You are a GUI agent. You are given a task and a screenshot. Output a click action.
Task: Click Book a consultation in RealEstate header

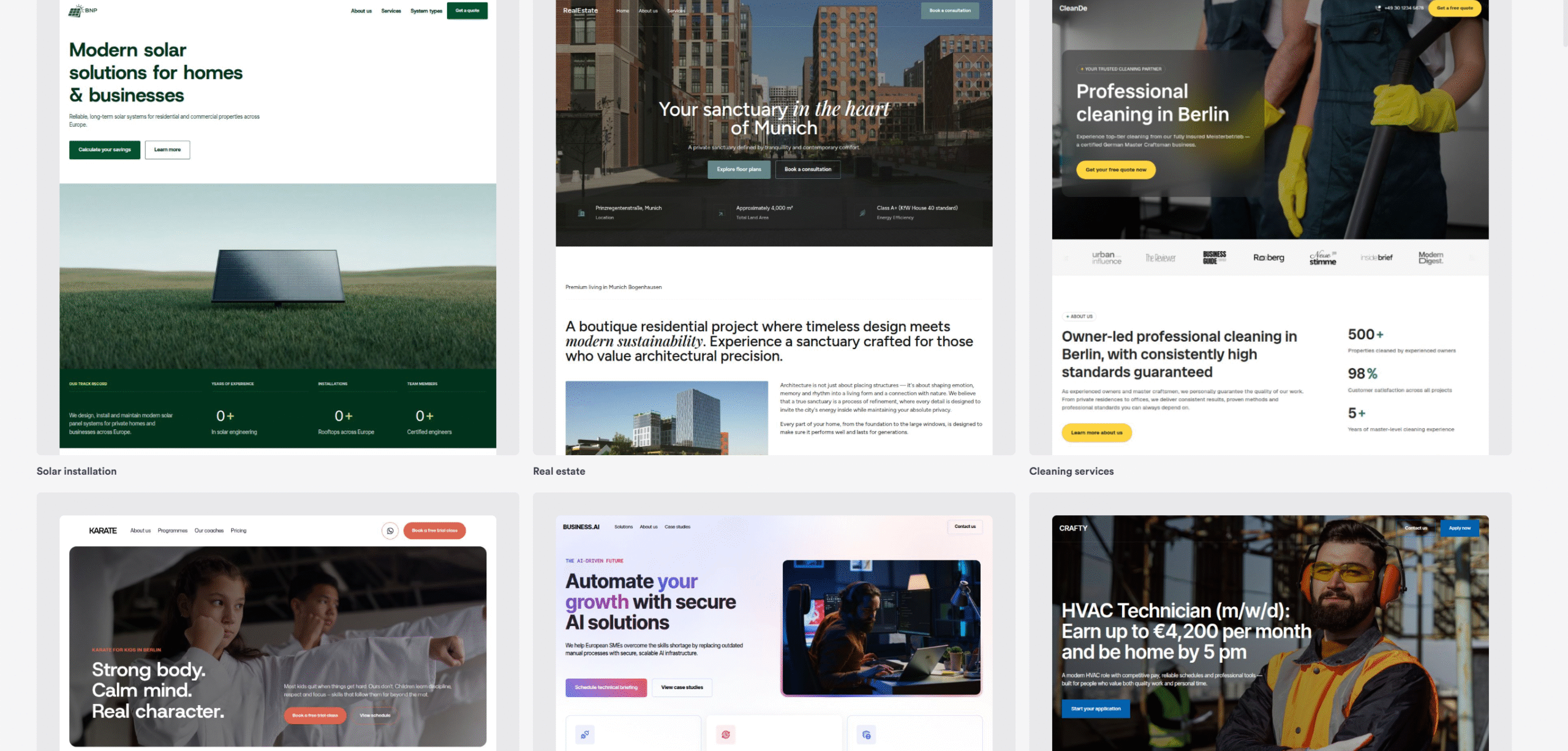coord(950,10)
